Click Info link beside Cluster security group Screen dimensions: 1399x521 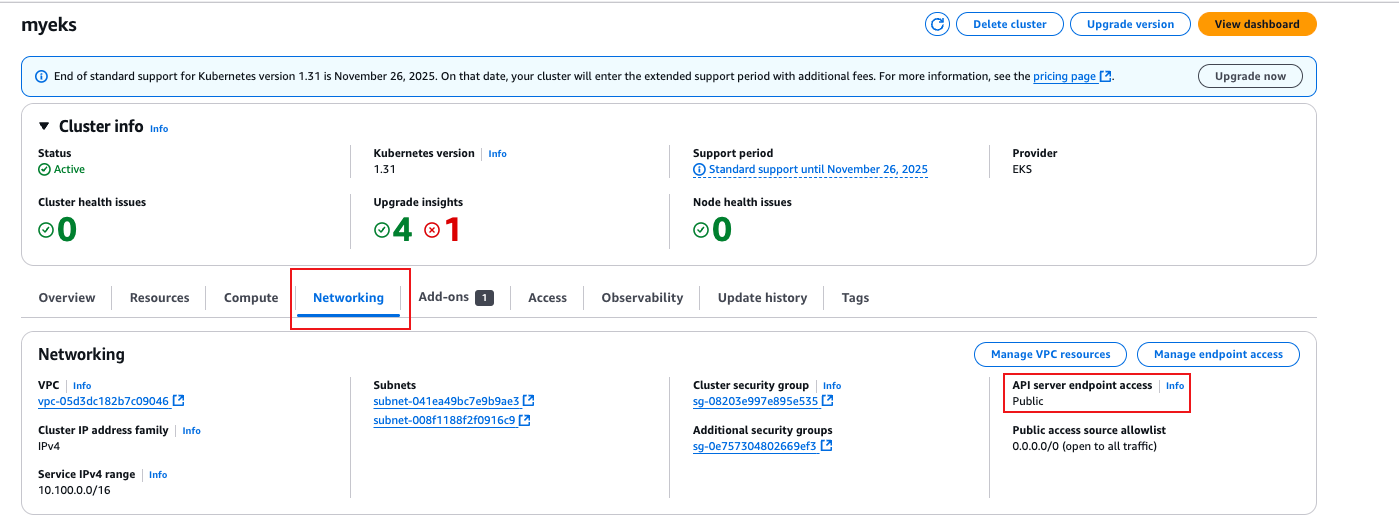[x=832, y=386]
